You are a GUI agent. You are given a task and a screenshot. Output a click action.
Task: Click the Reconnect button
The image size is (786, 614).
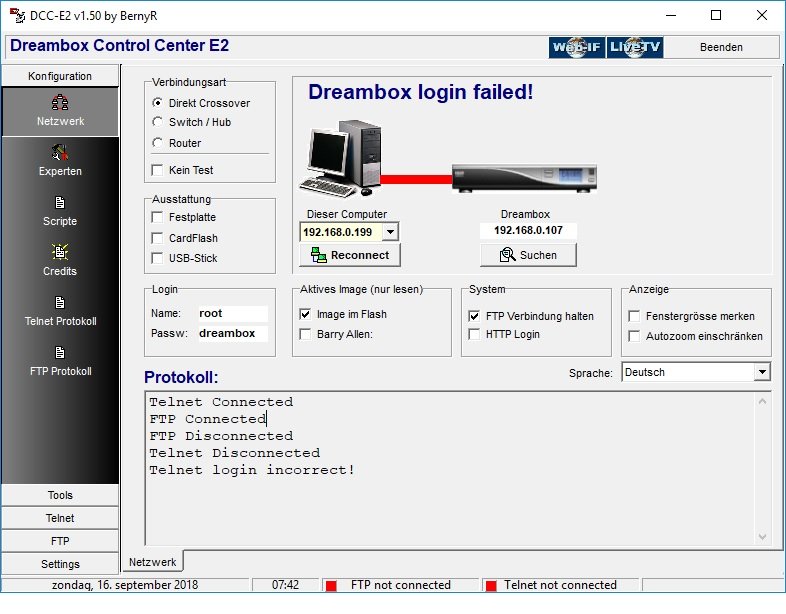pos(350,255)
